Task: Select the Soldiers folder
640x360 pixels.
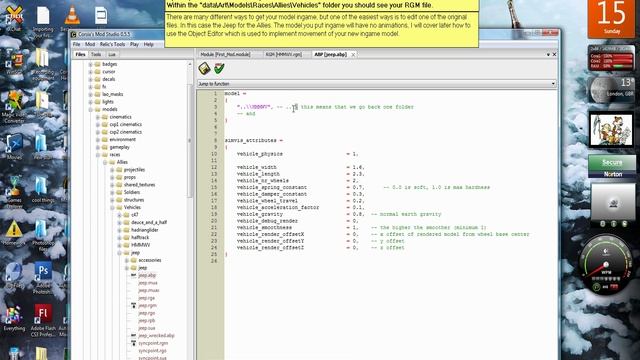Action: tap(132, 192)
